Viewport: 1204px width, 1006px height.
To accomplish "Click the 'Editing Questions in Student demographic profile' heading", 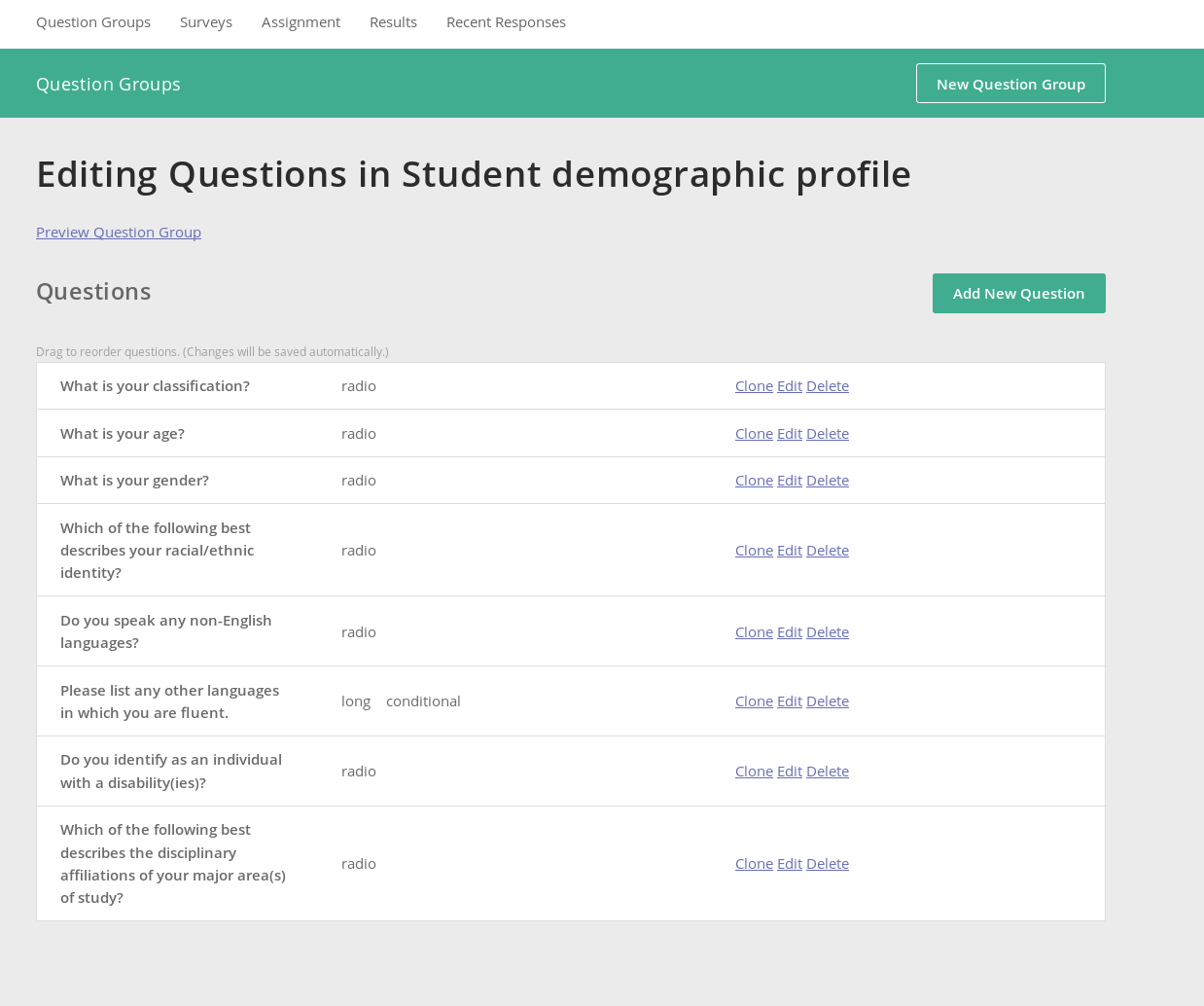I will click(474, 174).
